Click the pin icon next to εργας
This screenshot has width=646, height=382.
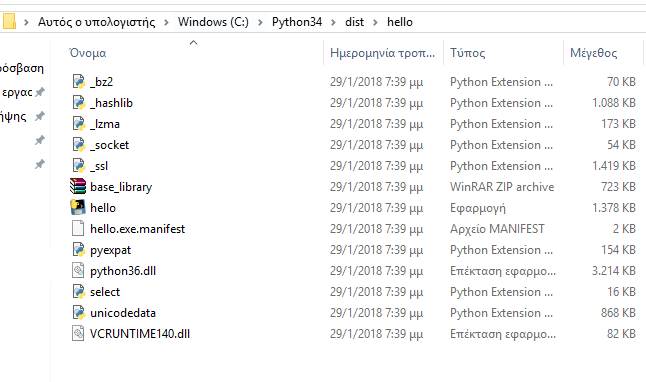(x=40, y=92)
